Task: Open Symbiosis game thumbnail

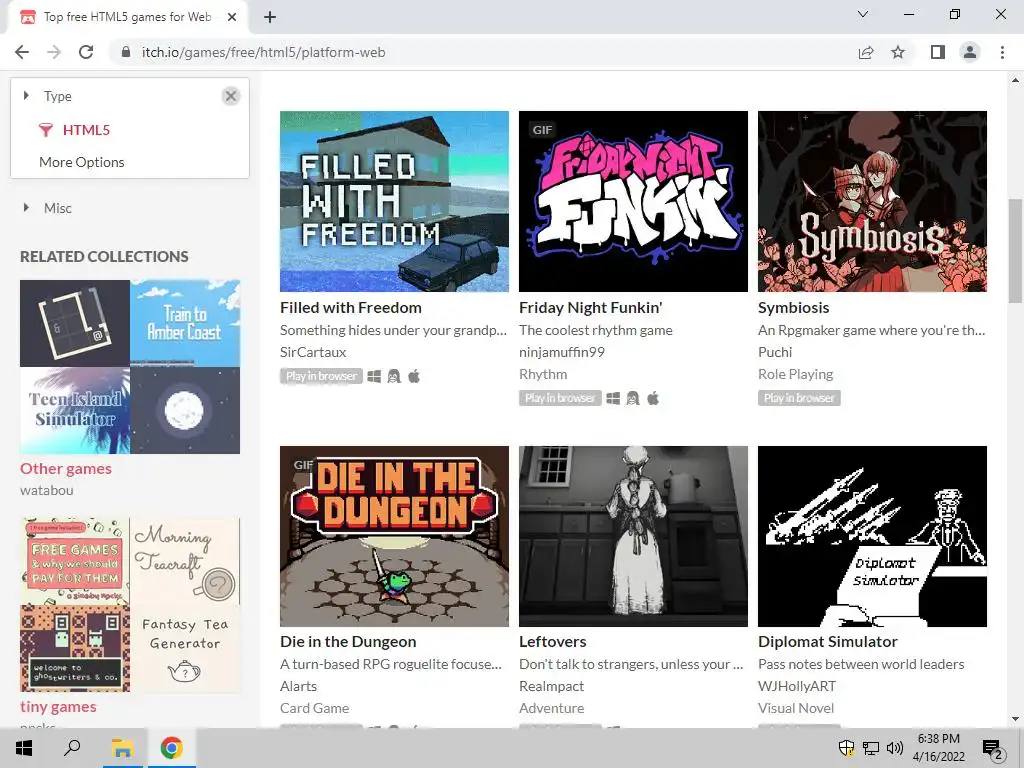Action: coord(872,201)
